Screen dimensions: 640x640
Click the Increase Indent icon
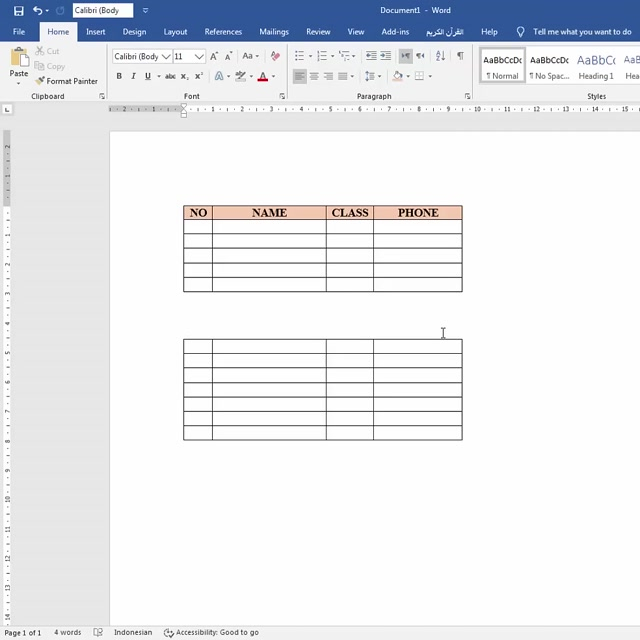pos(386,57)
